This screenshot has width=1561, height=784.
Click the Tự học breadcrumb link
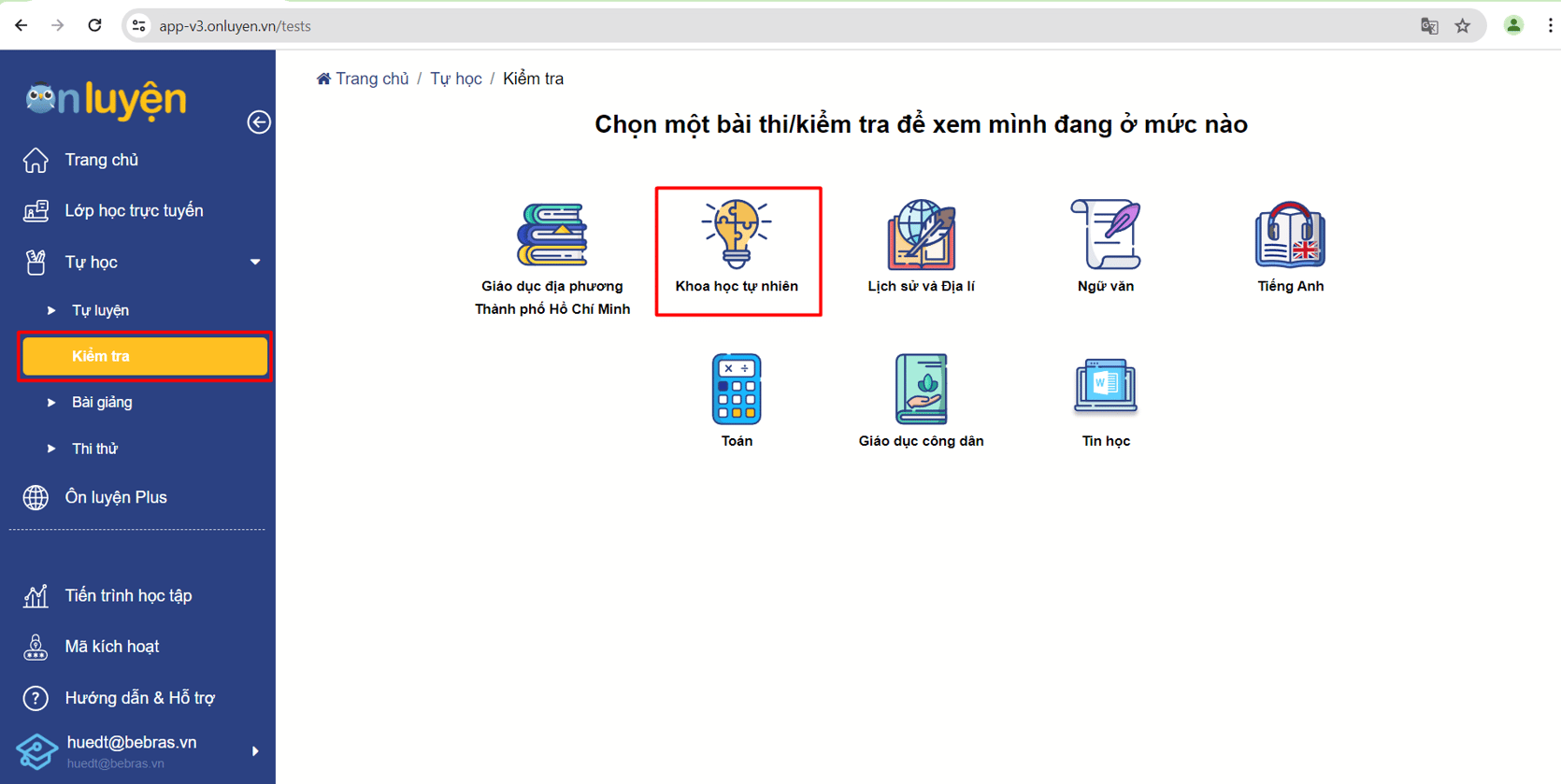point(455,78)
